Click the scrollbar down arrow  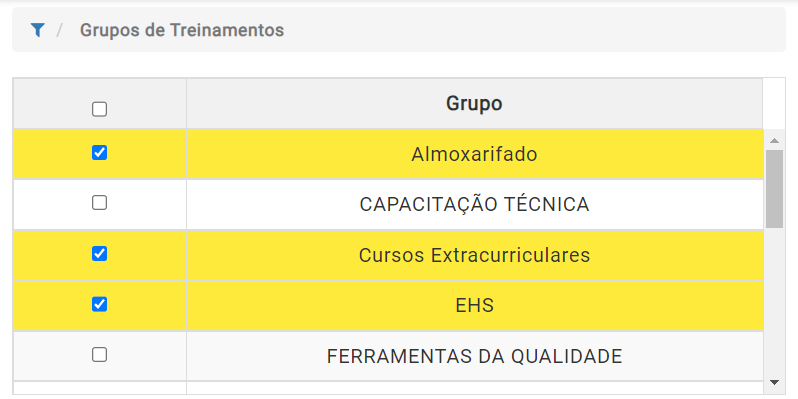click(x=775, y=382)
